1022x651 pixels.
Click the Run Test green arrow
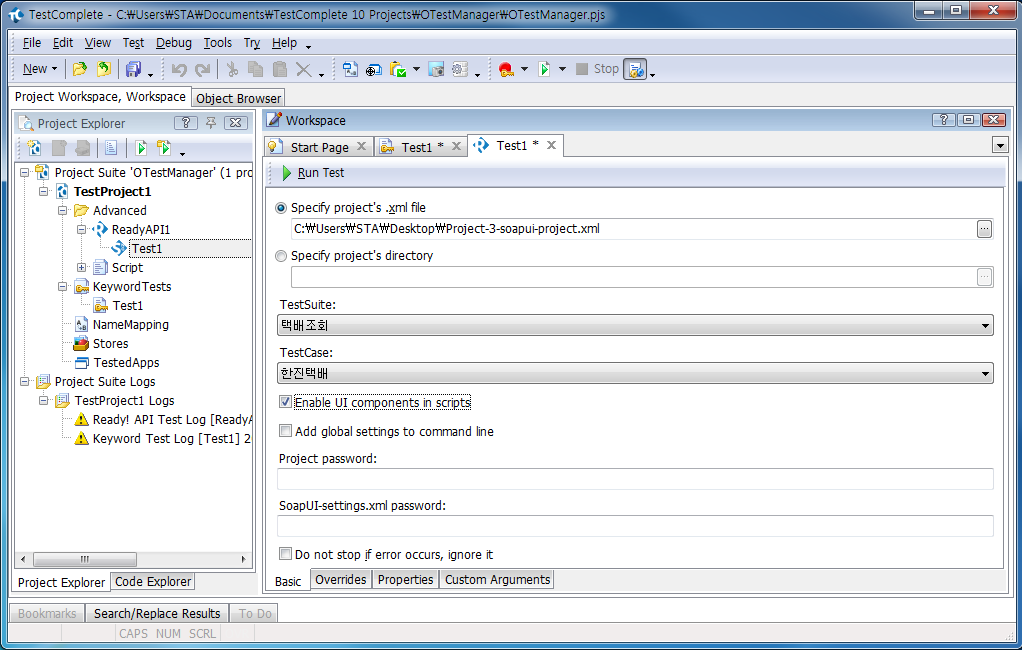pyautogui.click(x=287, y=173)
